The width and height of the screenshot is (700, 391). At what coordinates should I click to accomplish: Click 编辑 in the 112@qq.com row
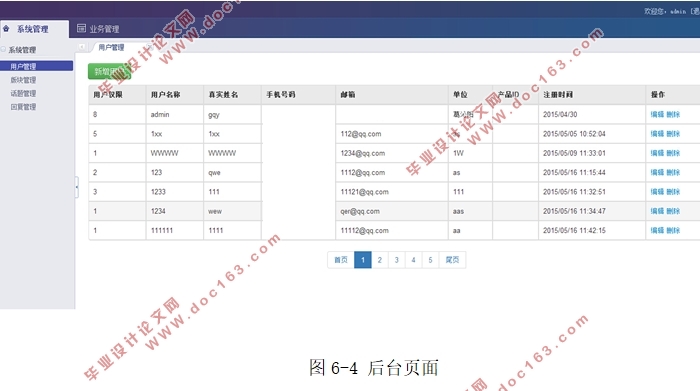coord(657,133)
